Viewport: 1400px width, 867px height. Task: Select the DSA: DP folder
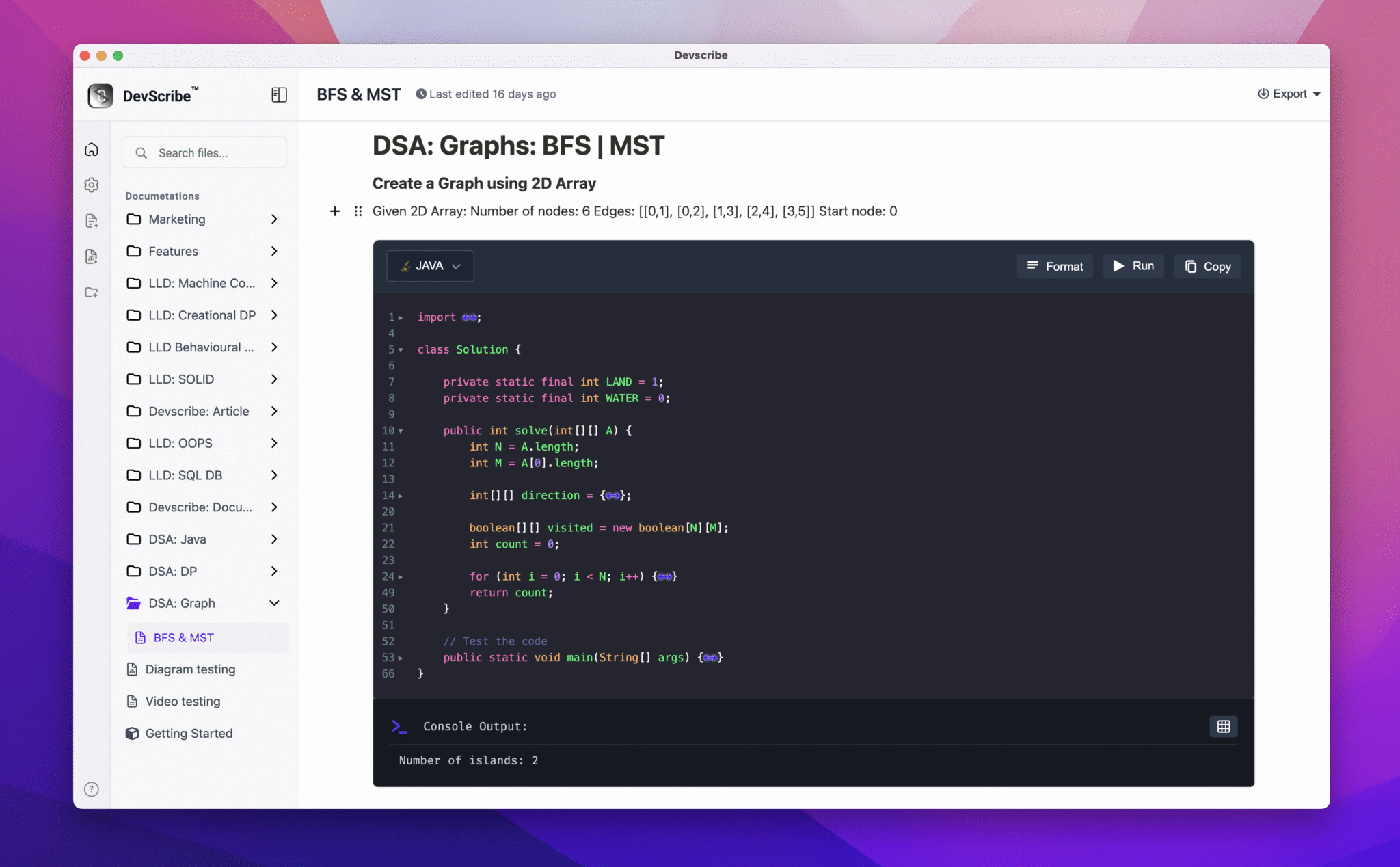click(x=204, y=571)
